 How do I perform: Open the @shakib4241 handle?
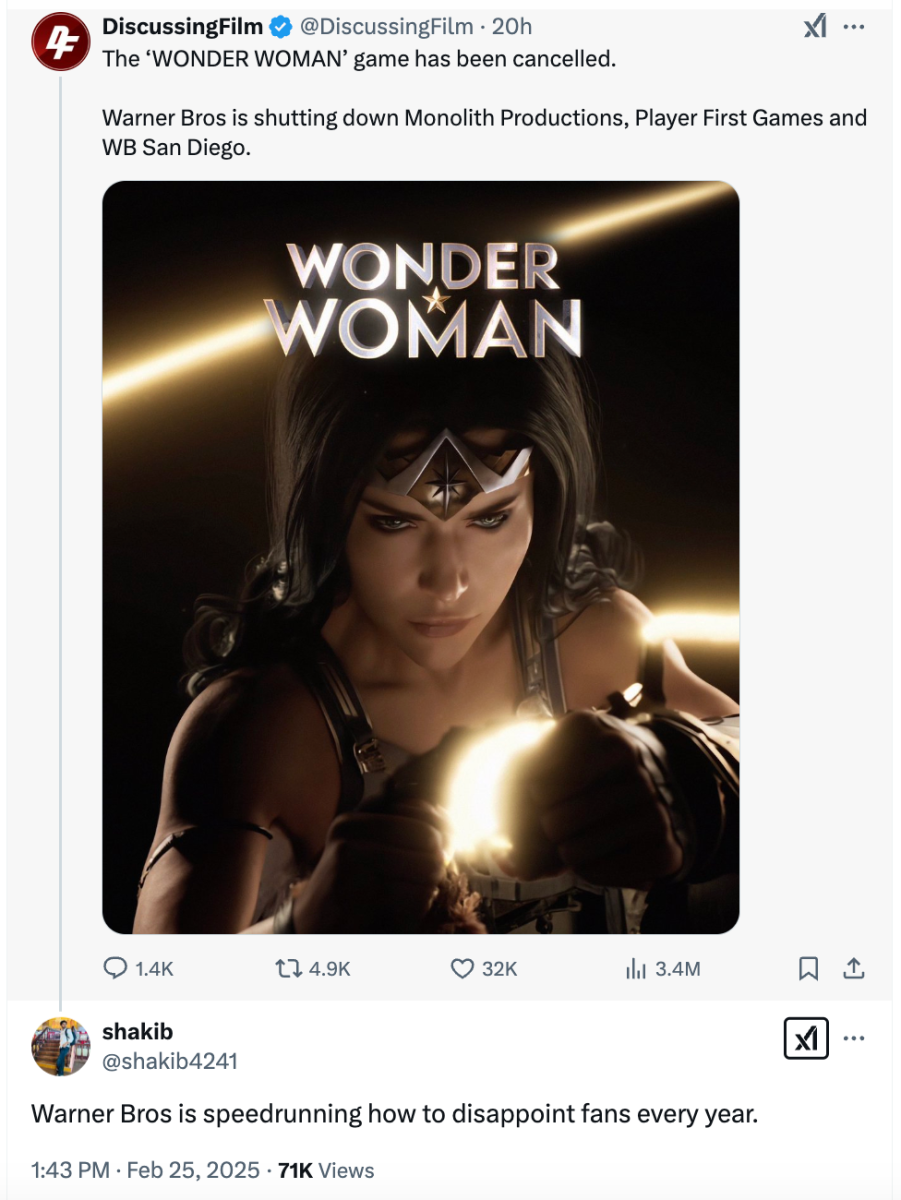click(170, 1061)
